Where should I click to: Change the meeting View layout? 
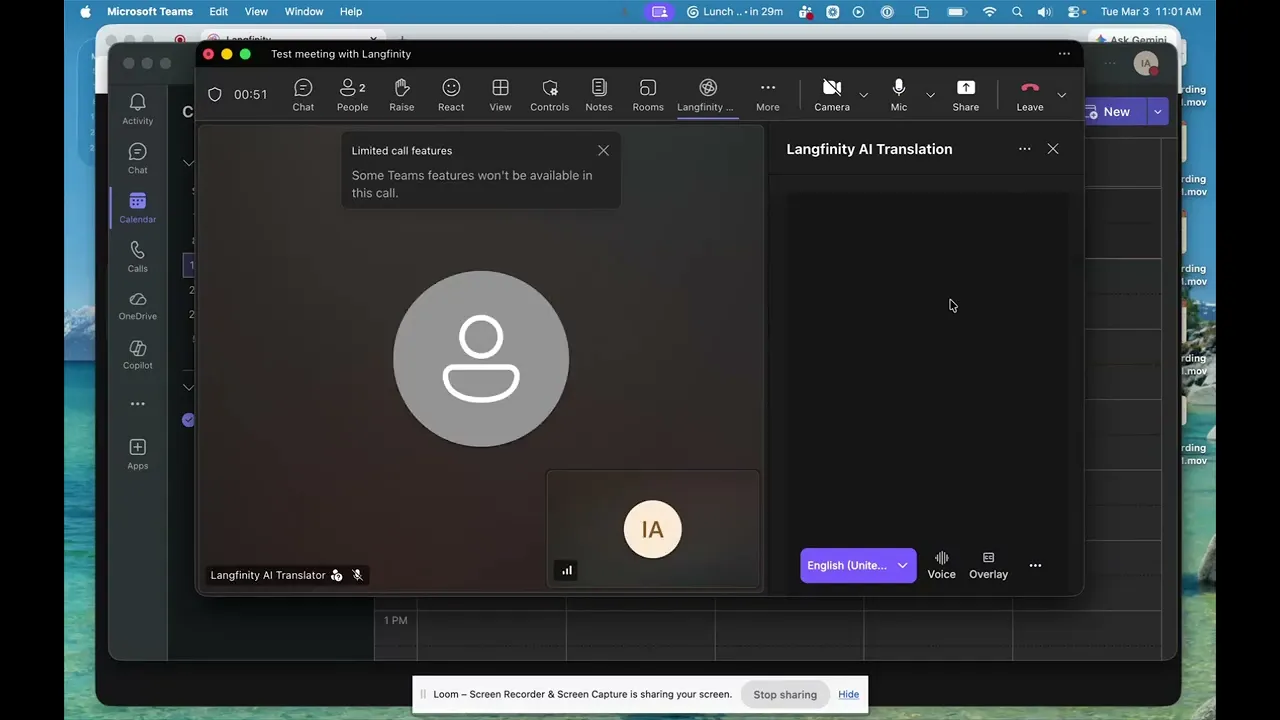point(500,95)
